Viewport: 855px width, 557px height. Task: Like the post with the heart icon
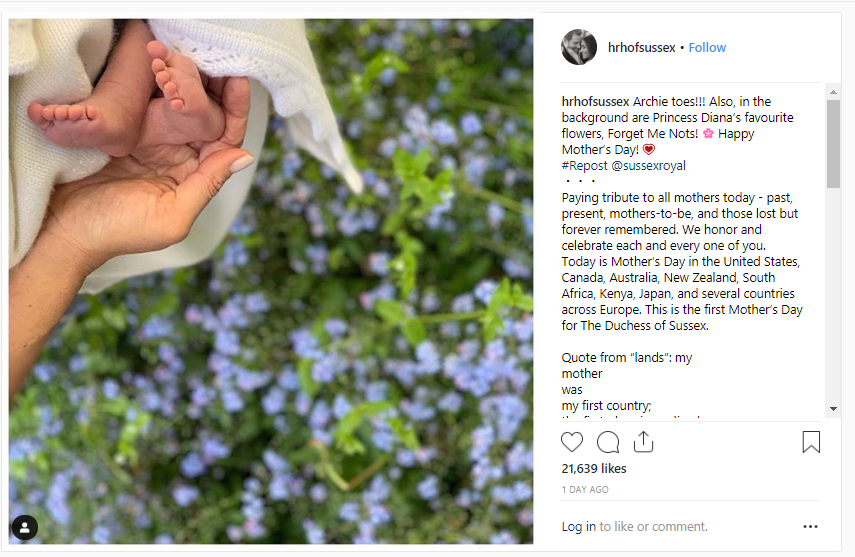point(572,442)
